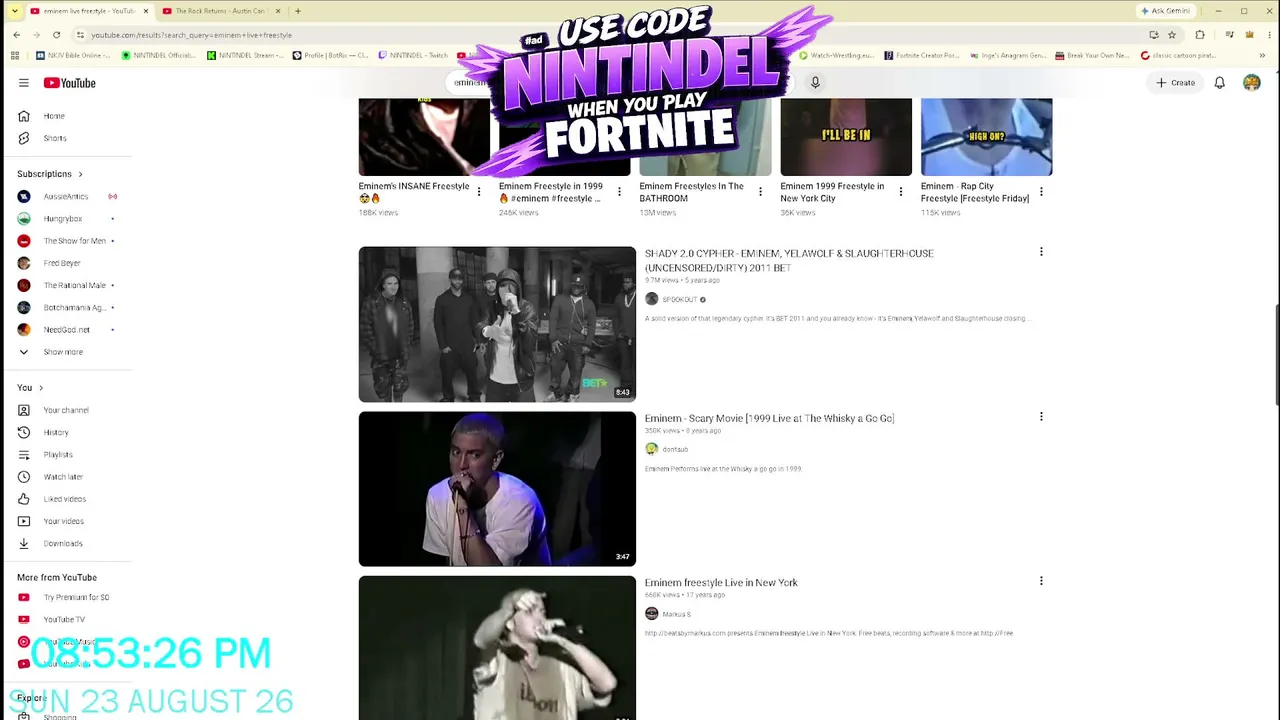The width and height of the screenshot is (1280, 720).
Task: Open the Inge's Anagram Generator bookmark
Action: (x=1007, y=56)
